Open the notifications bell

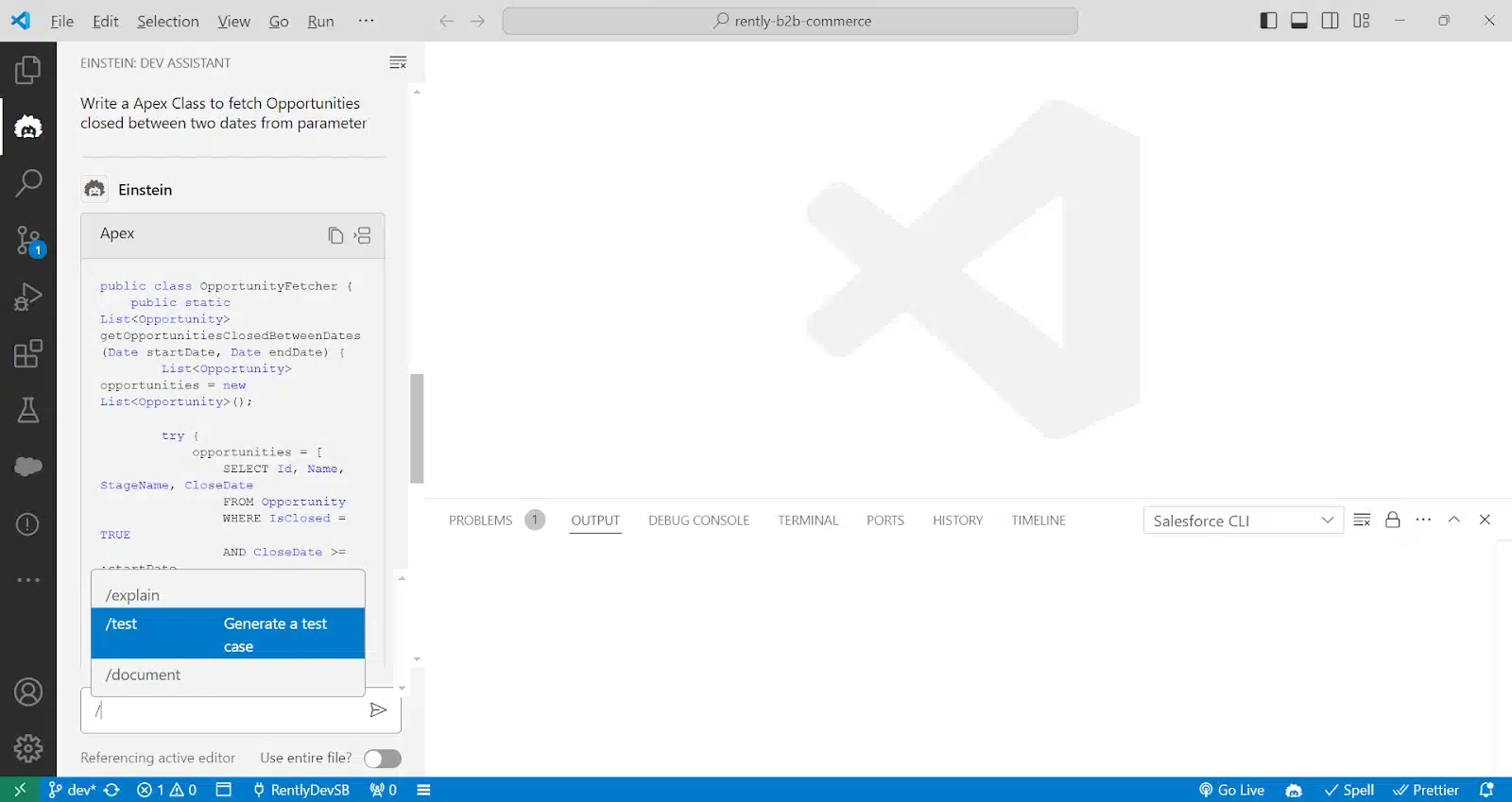(x=1486, y=790)
